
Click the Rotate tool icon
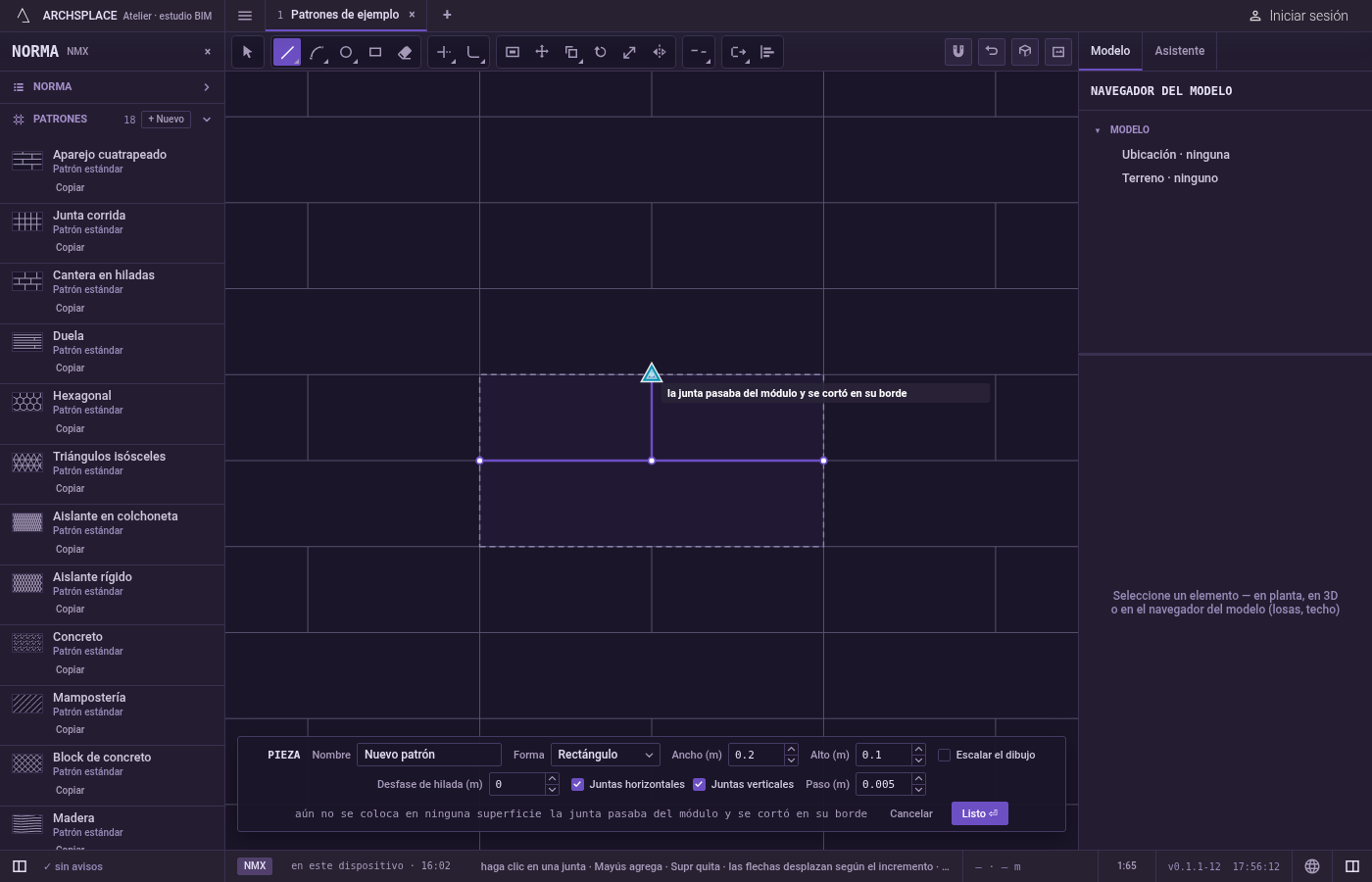pos(601,52)
